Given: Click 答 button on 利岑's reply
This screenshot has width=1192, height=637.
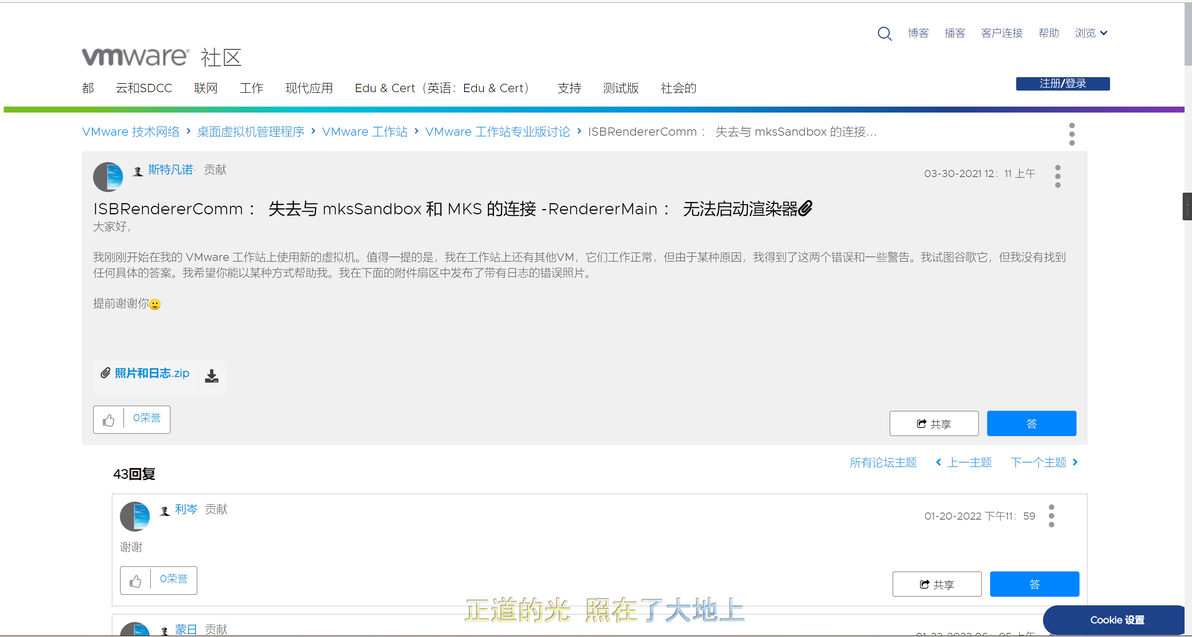Looking at the screenshot, I should 1035,584.
